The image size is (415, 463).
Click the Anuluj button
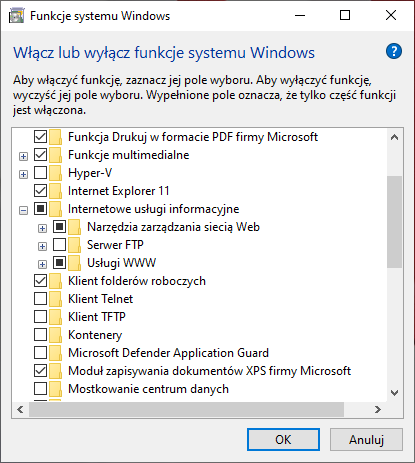click(366, 439)
